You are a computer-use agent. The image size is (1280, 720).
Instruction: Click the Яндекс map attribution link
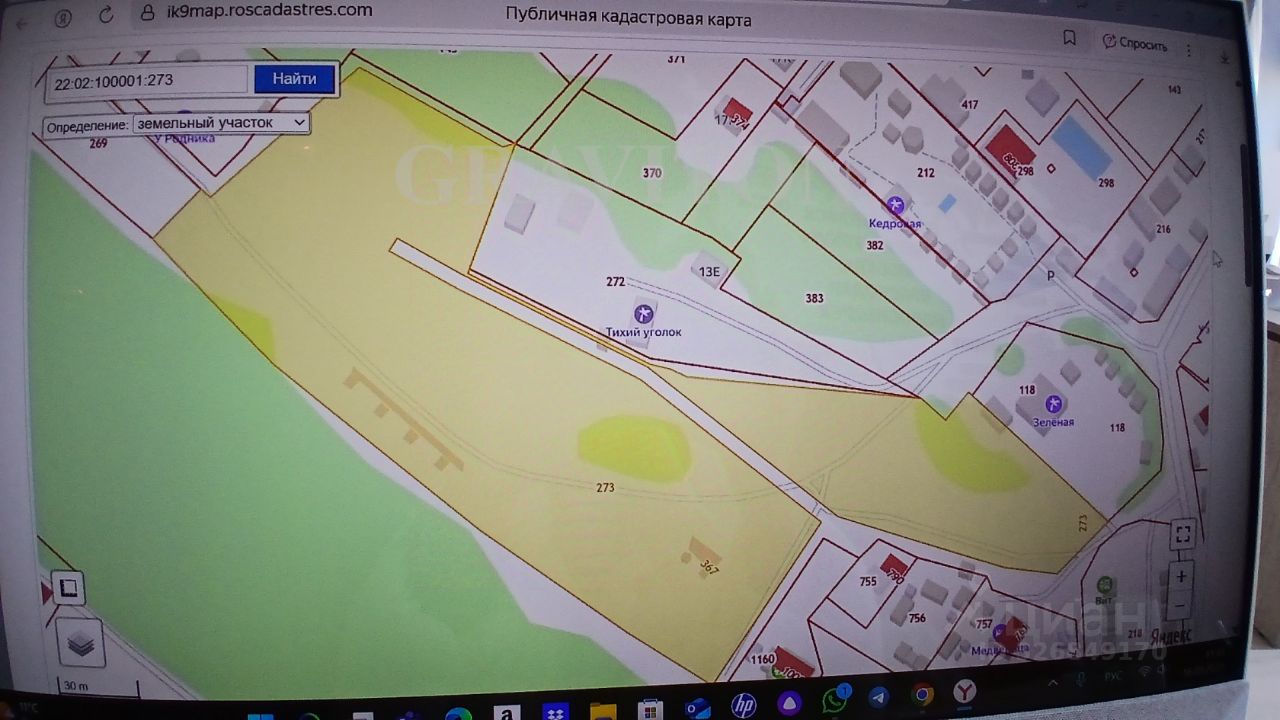tap(1172, 634)
